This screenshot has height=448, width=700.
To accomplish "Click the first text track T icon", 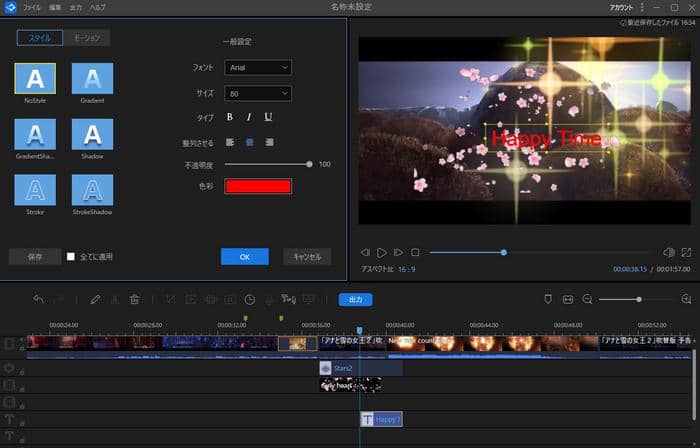I will click(9, 419).
